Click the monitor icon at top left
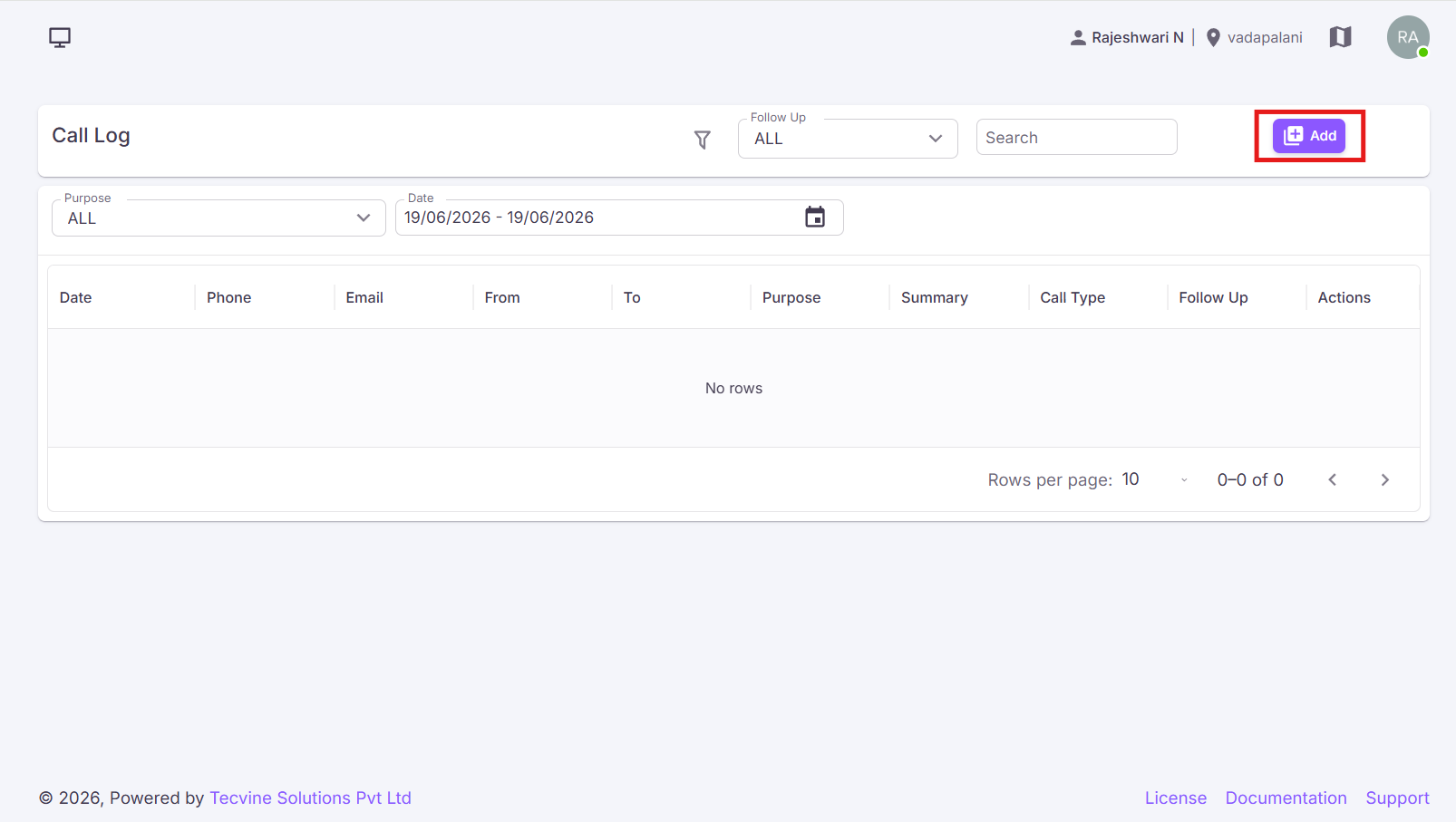Viewport: 1456px width, 822px height. point(60,37)
